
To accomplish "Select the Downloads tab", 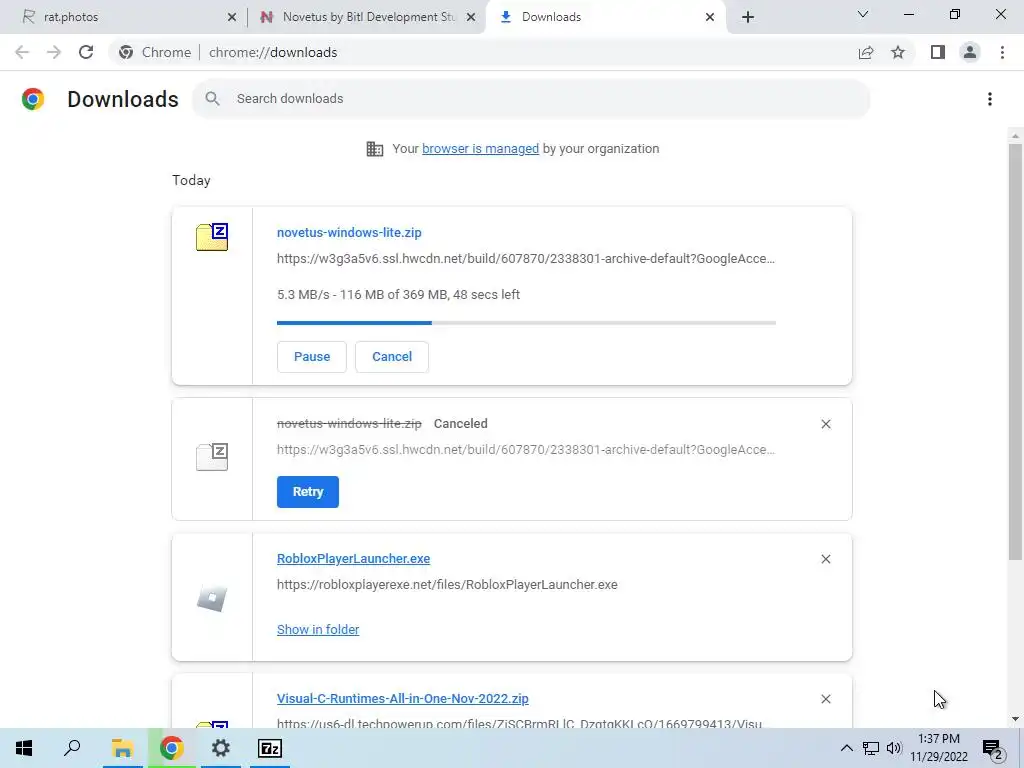I will coord(604,17).
